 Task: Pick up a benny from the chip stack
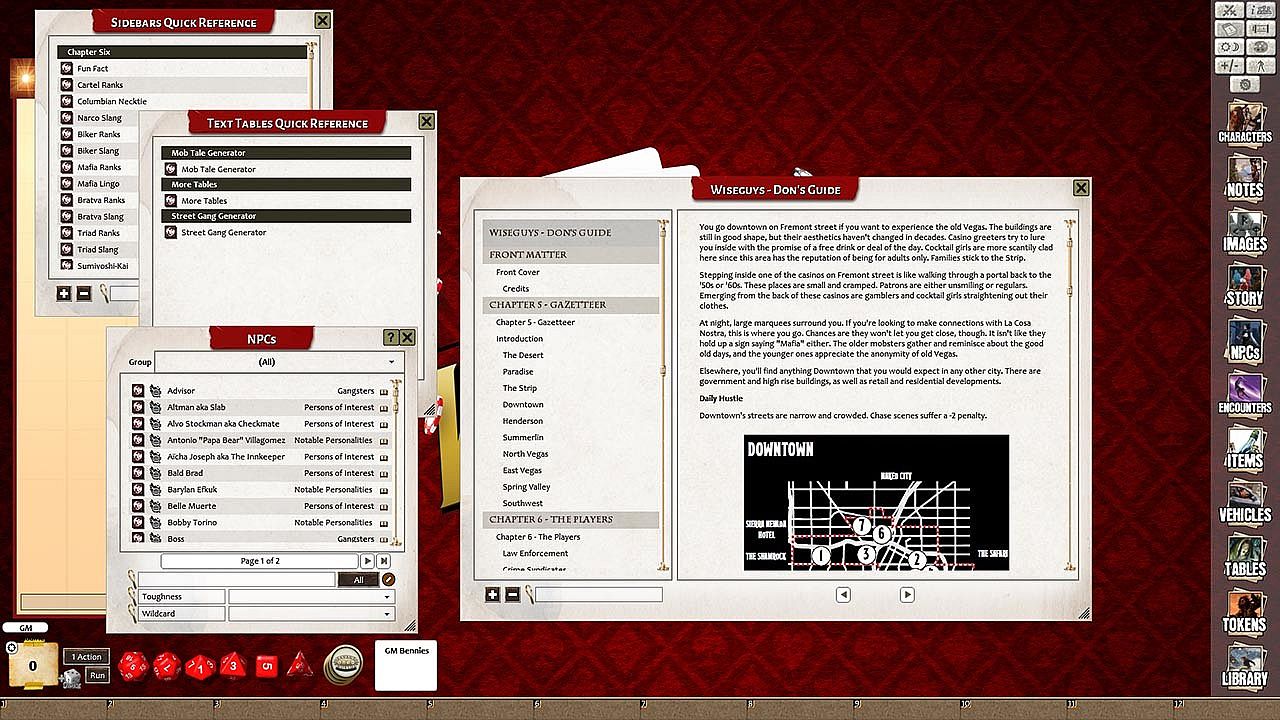pyautogui.click(x=343, y=665)
